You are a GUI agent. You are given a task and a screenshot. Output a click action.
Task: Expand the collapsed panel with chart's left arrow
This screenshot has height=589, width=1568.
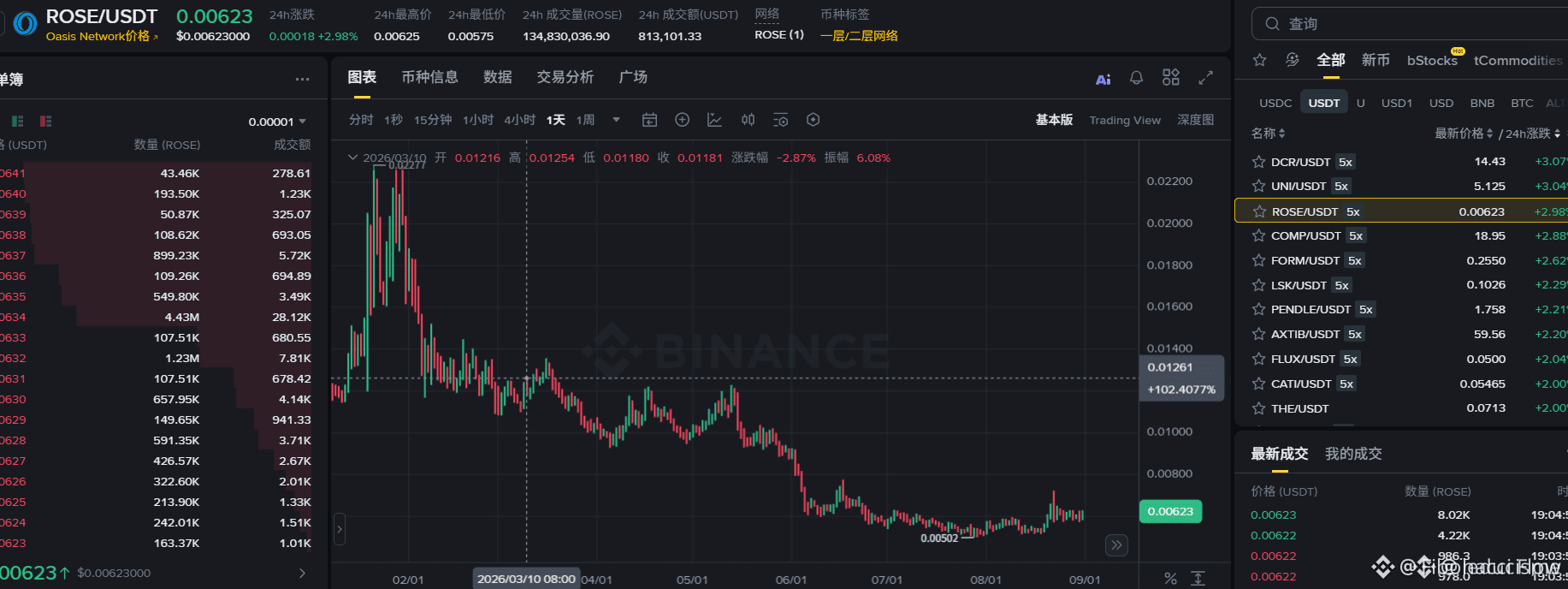340,530
